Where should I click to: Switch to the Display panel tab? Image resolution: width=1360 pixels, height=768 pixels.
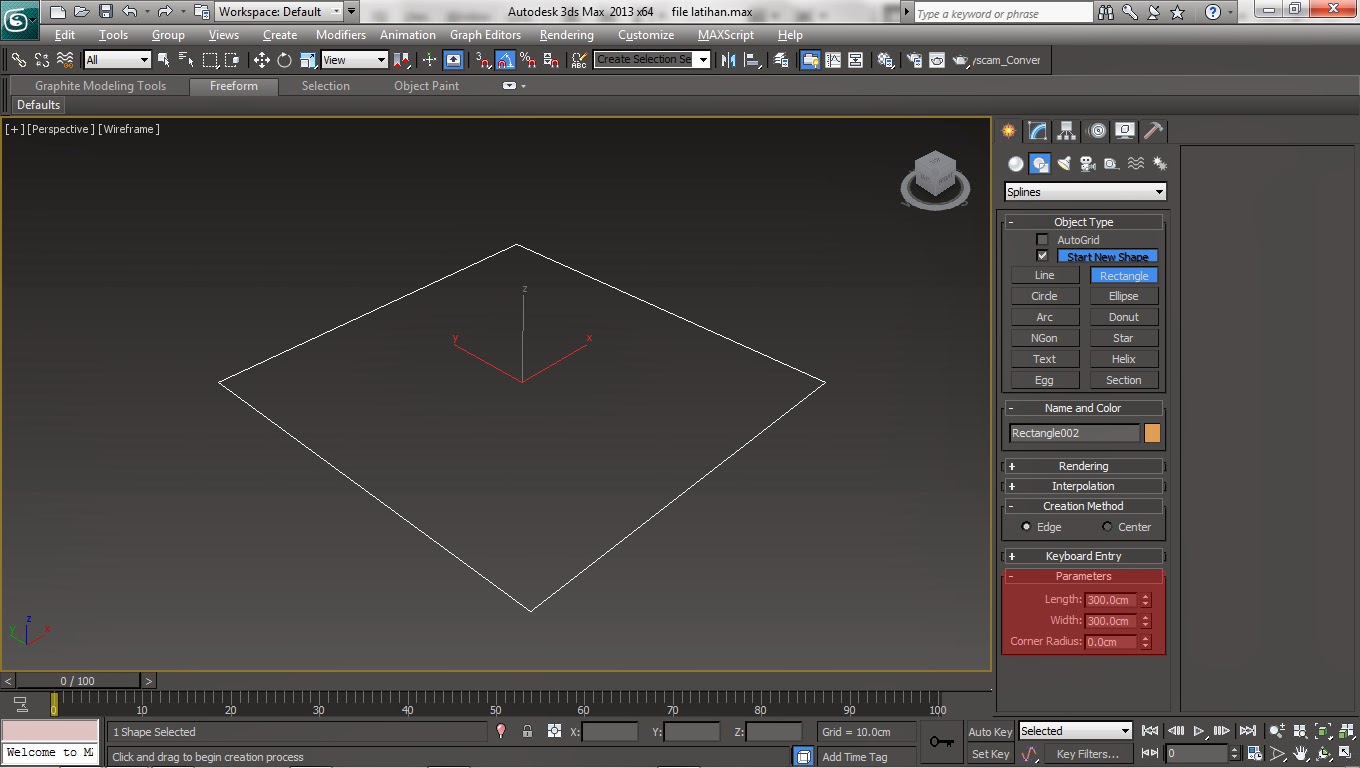click(x=1125, y=131)
